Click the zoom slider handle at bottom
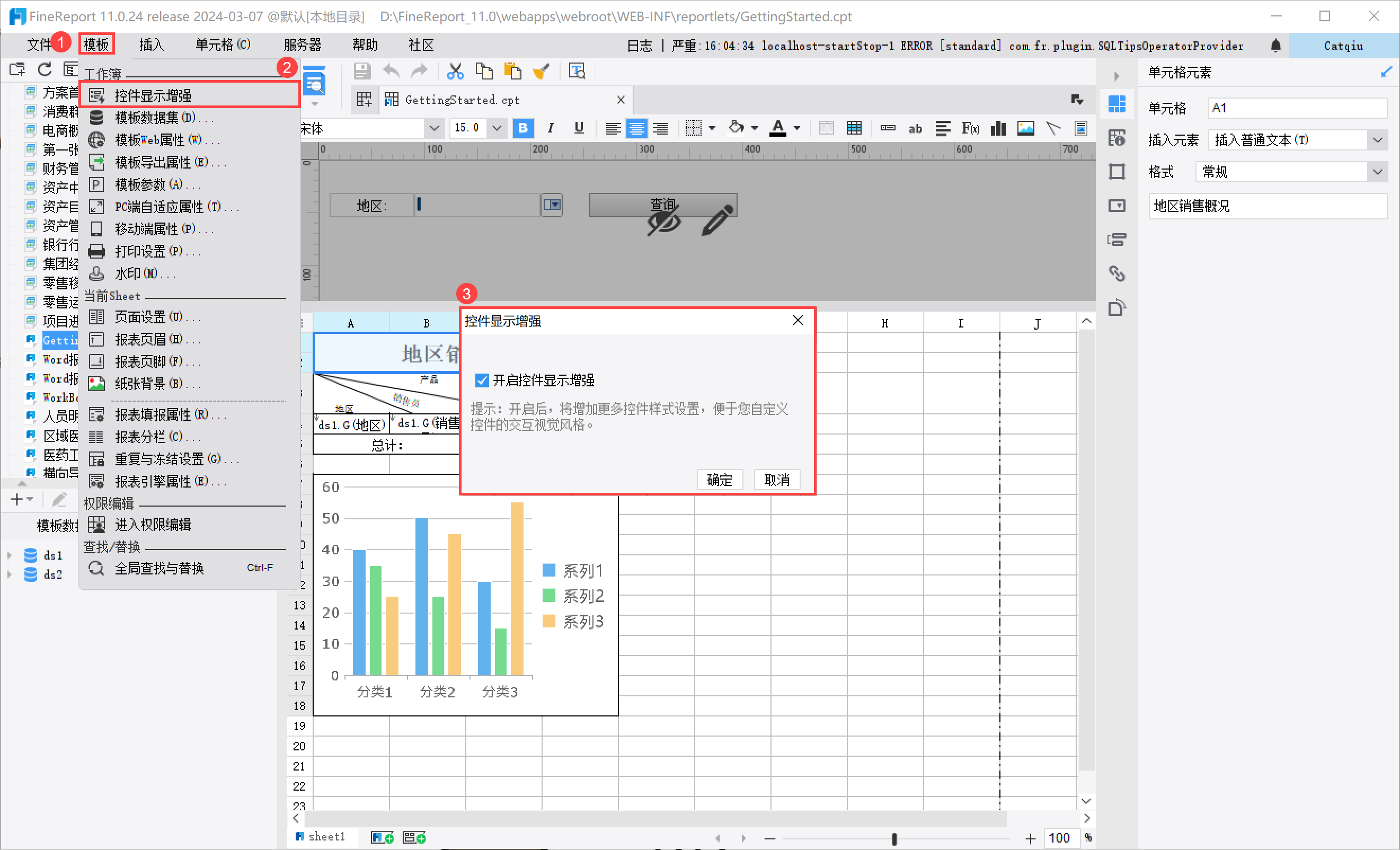This screenshot has width=1400, height=850. (x=894, y=839)
